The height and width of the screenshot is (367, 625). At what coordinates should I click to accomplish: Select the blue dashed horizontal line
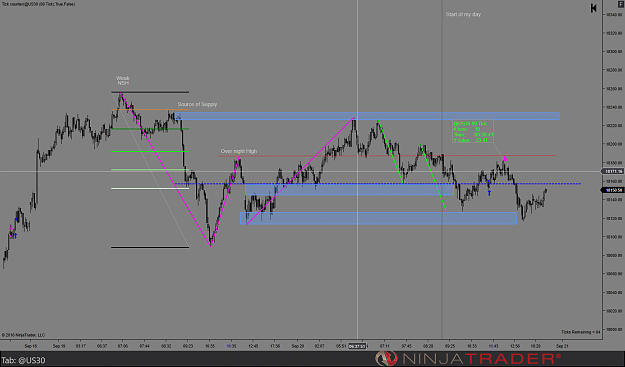(378, 184)
